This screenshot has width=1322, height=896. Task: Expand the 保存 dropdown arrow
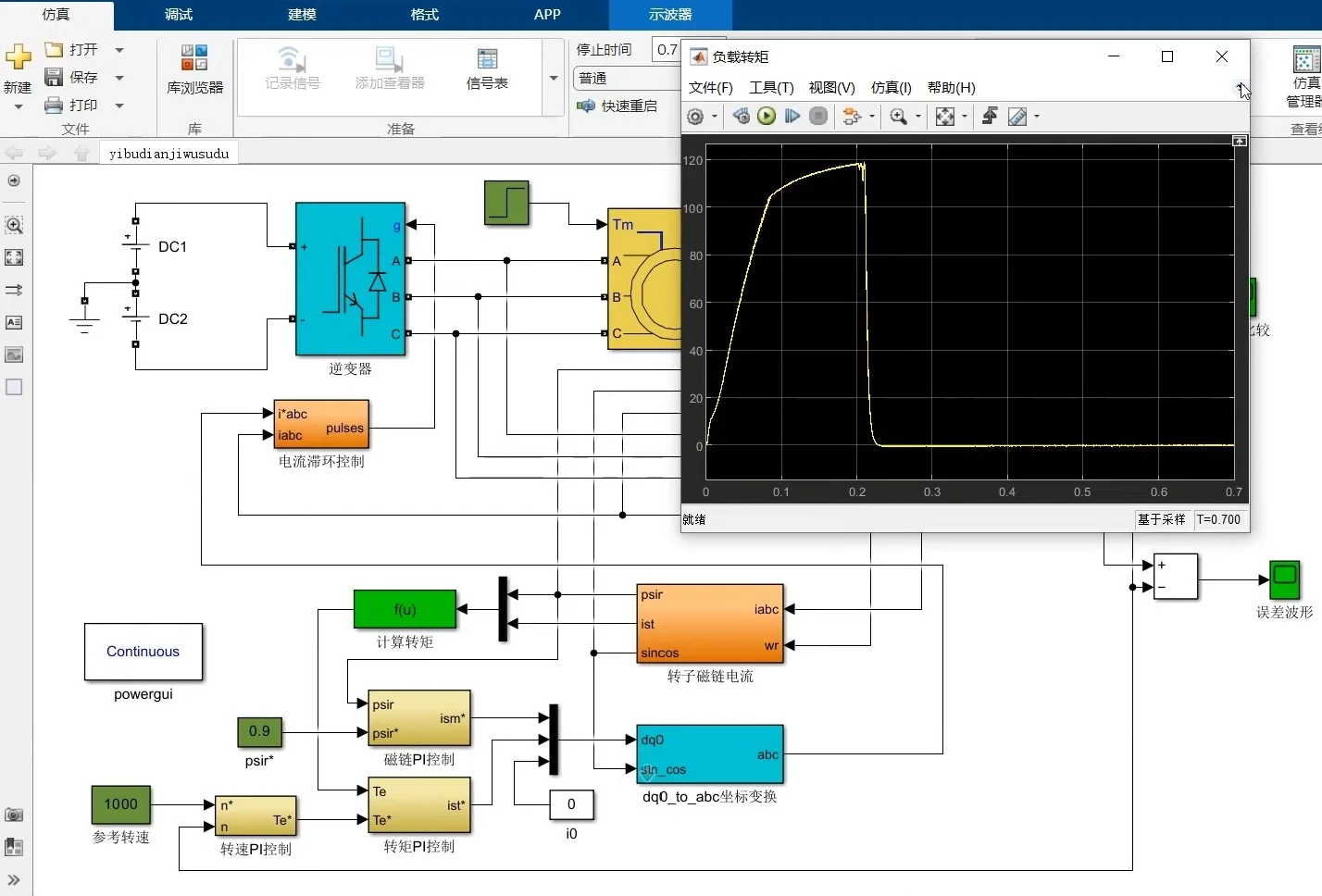pos(118,77)
